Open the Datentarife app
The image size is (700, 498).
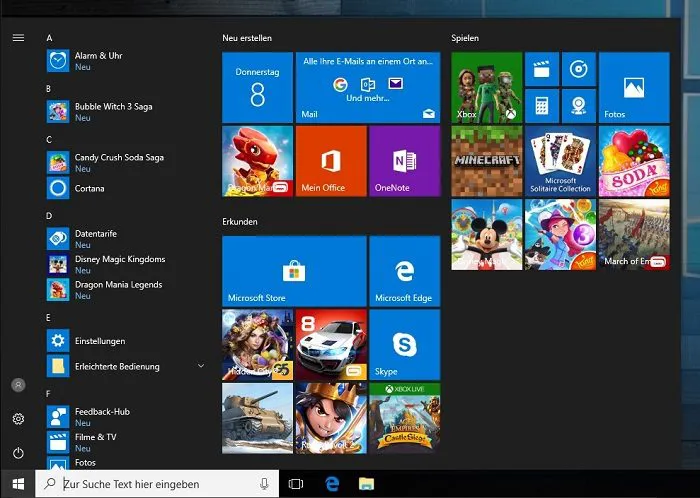click(125, 239)
